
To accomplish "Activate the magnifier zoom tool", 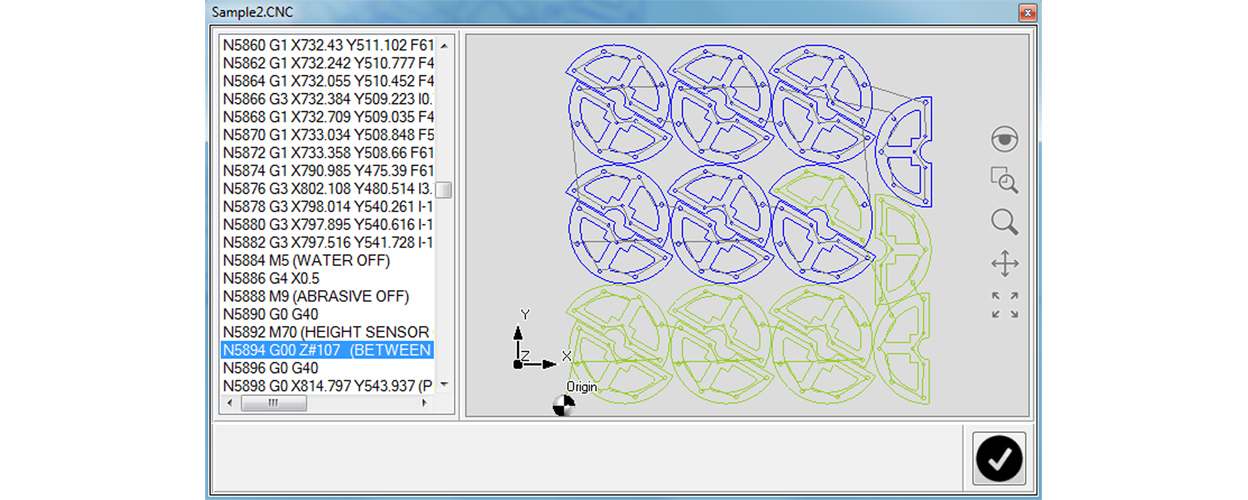I will (1004, 222).
